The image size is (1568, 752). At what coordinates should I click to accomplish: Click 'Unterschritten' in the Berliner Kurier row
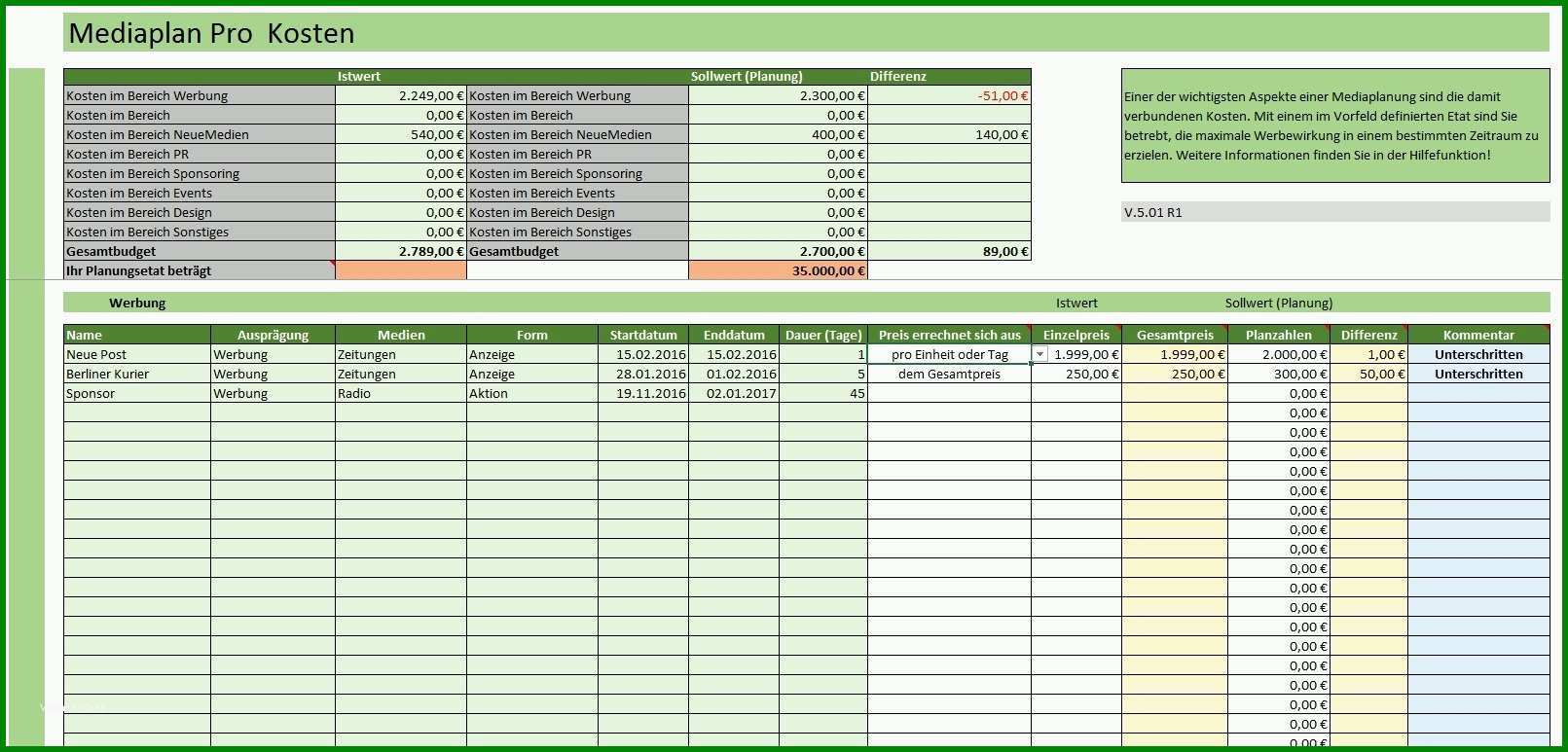pos(1478,375)
